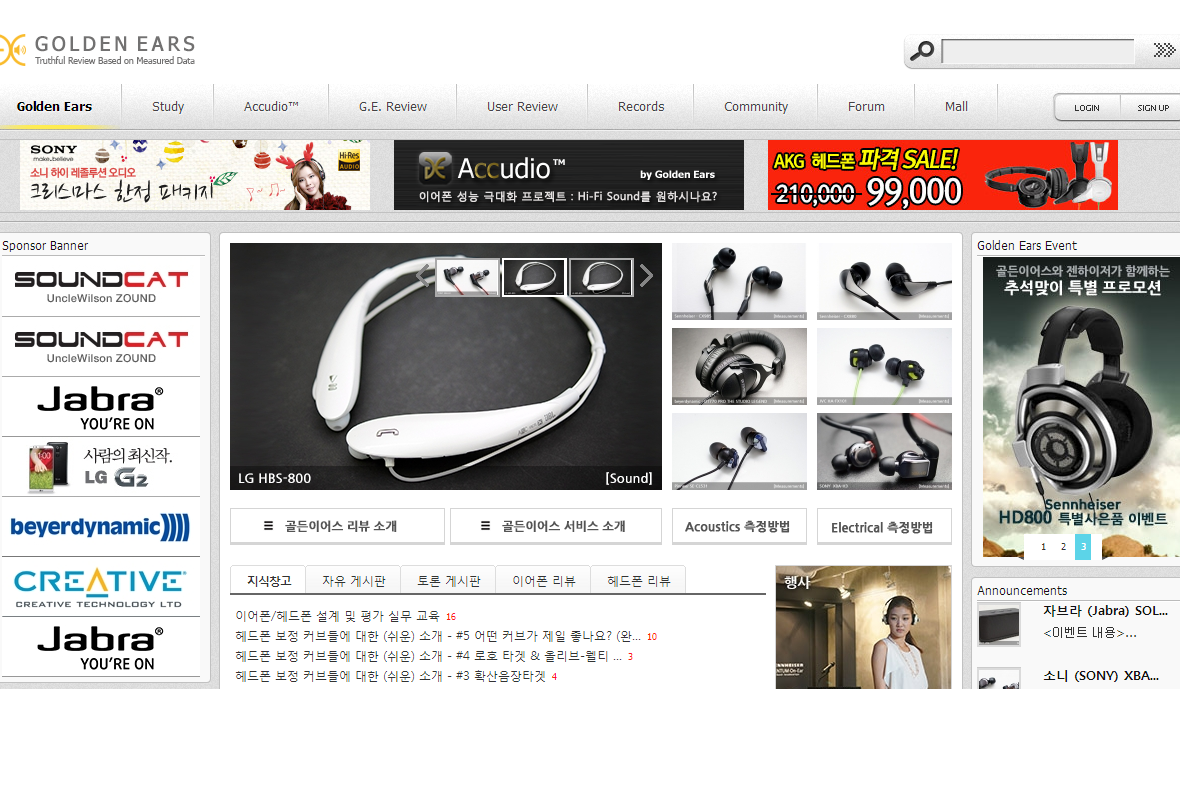Show event slide 3

(x=1083, y=546)
